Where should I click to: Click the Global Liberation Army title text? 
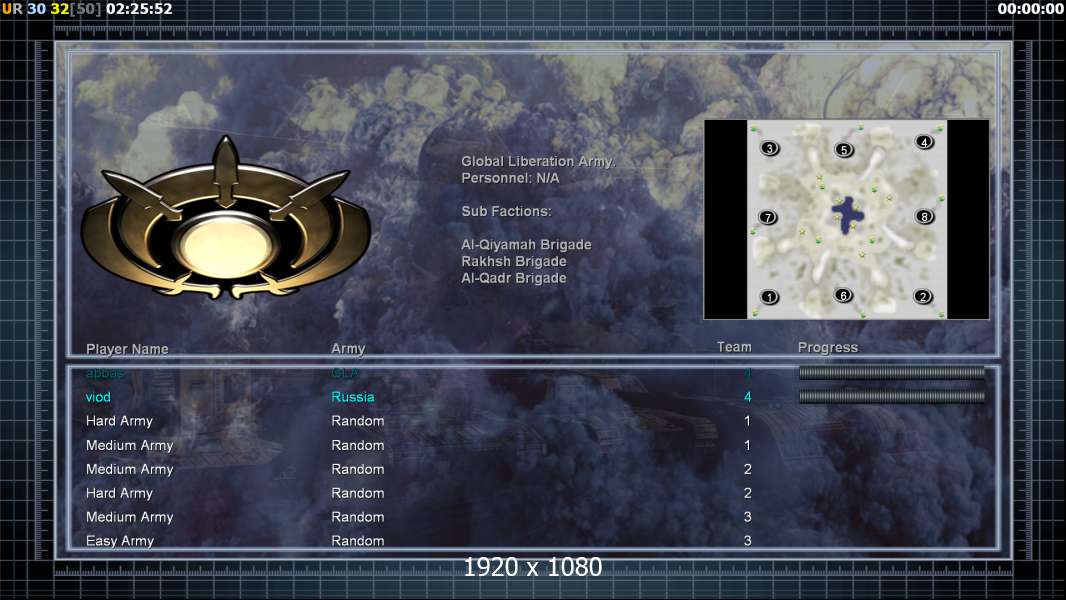click(x=538, y=162)
